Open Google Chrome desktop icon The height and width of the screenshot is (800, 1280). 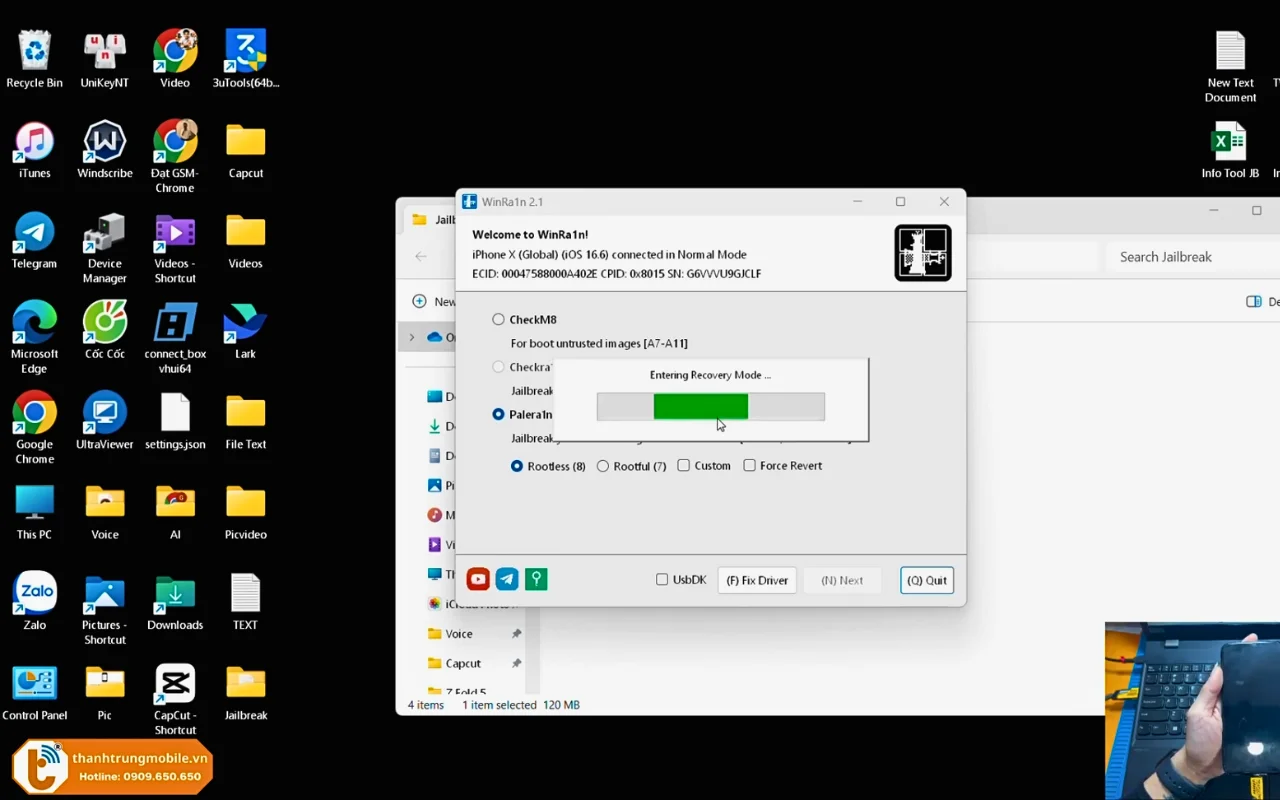34,428
